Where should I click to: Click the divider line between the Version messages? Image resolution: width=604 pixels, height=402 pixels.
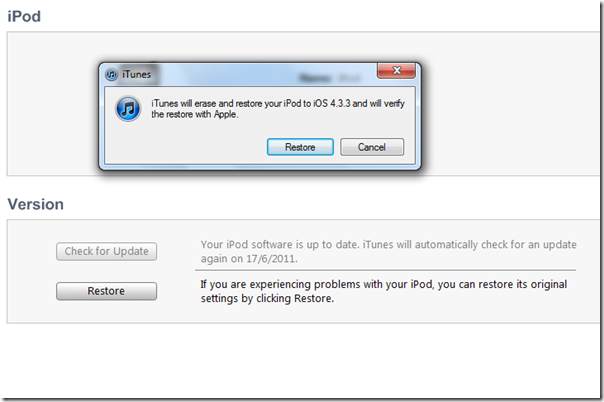pyautogui.click(x=386, y=270)
